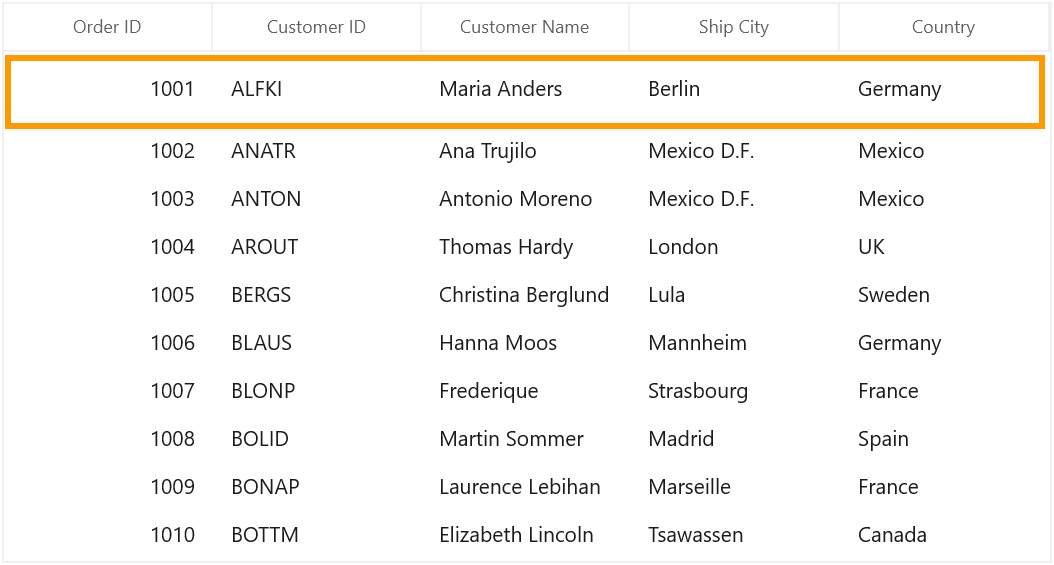Select the Customer Name column header
The image size is (1054, 565).
pyautogui.click(x=525, y=27)
